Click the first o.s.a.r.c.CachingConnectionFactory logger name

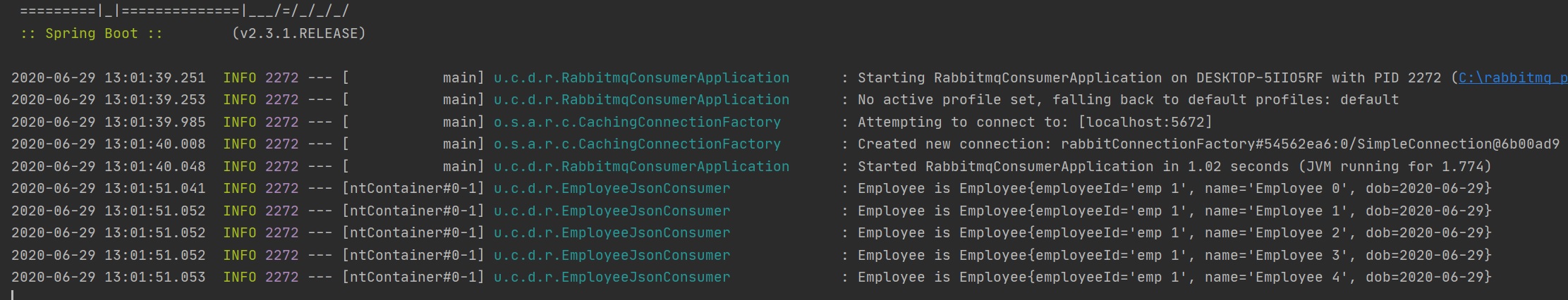click(637, 122)
